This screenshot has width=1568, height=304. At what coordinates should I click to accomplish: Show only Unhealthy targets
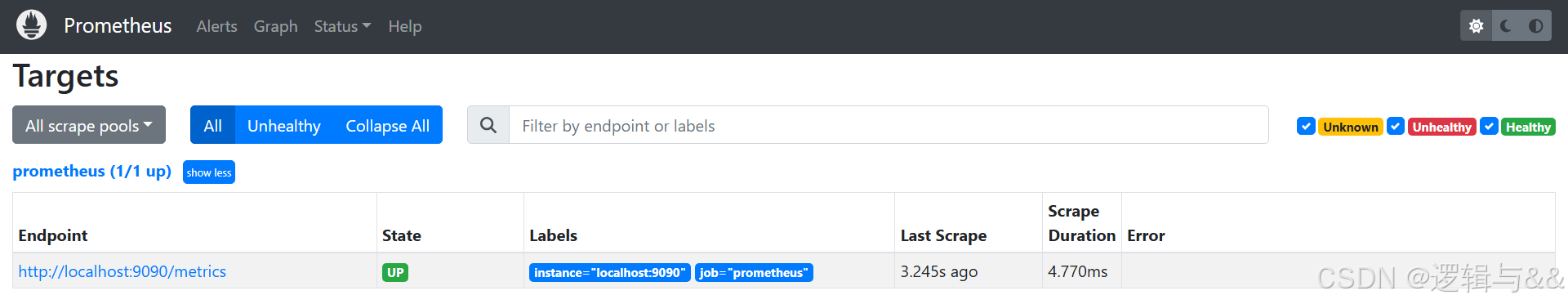pos(283,125)
